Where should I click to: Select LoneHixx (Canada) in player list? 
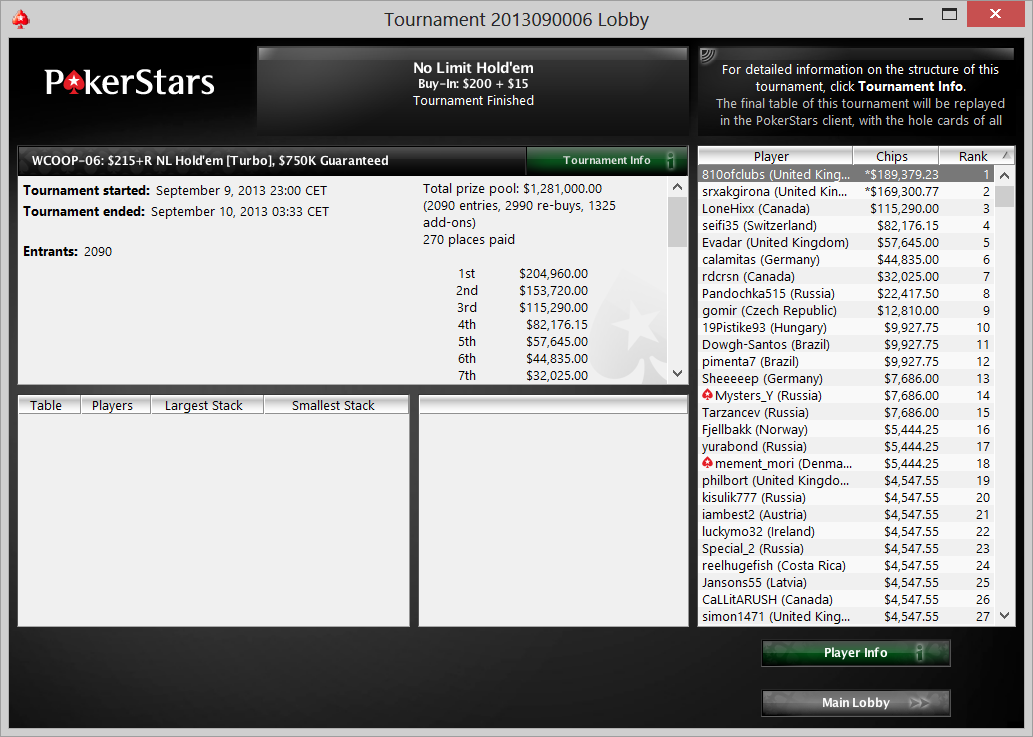tap(846, 208)
